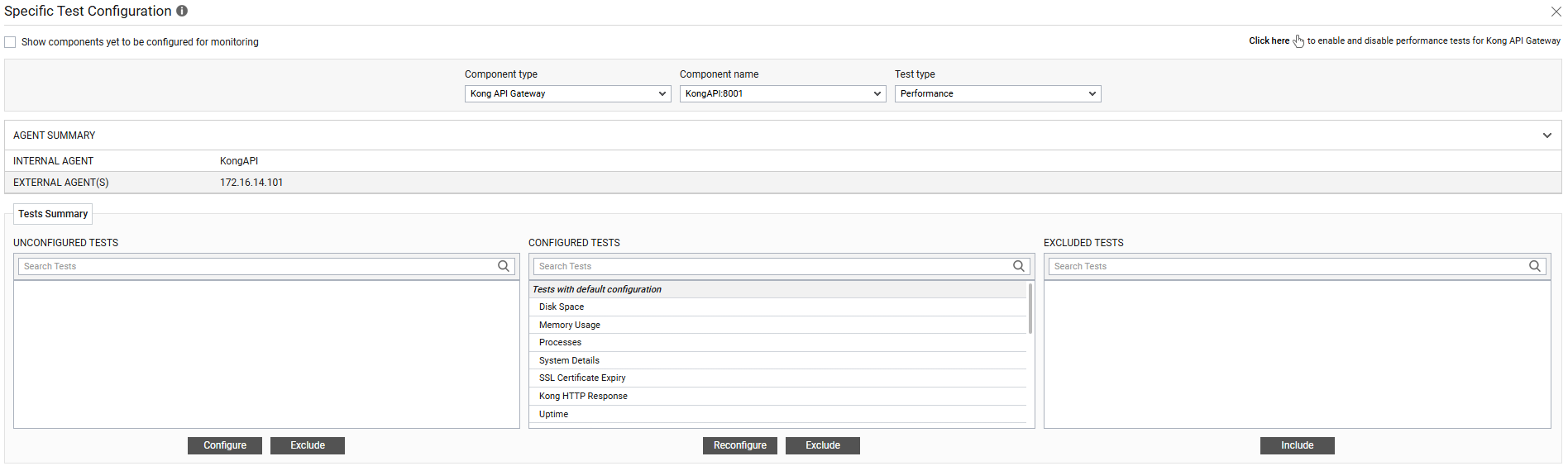Click the 'Click here' link for performance tests

coord(1269,40)
